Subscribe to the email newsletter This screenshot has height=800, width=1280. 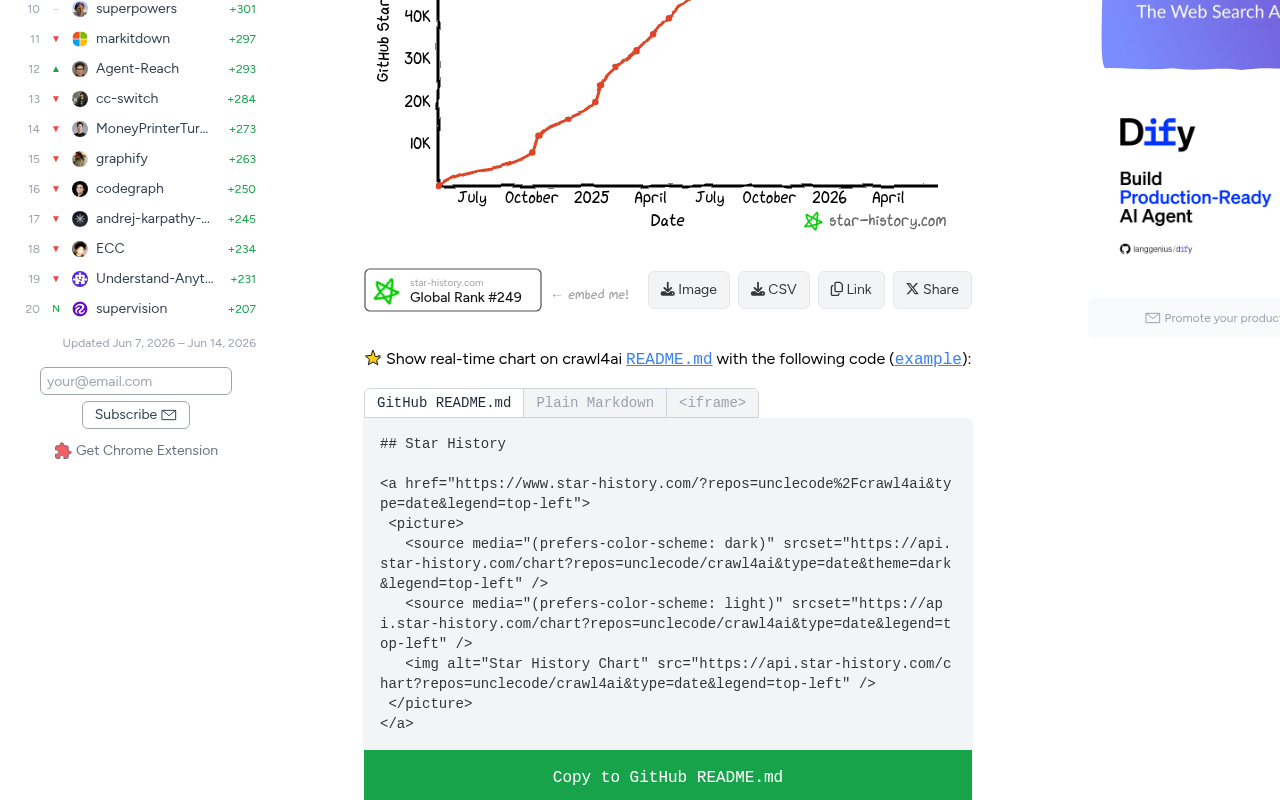[136, 415]
